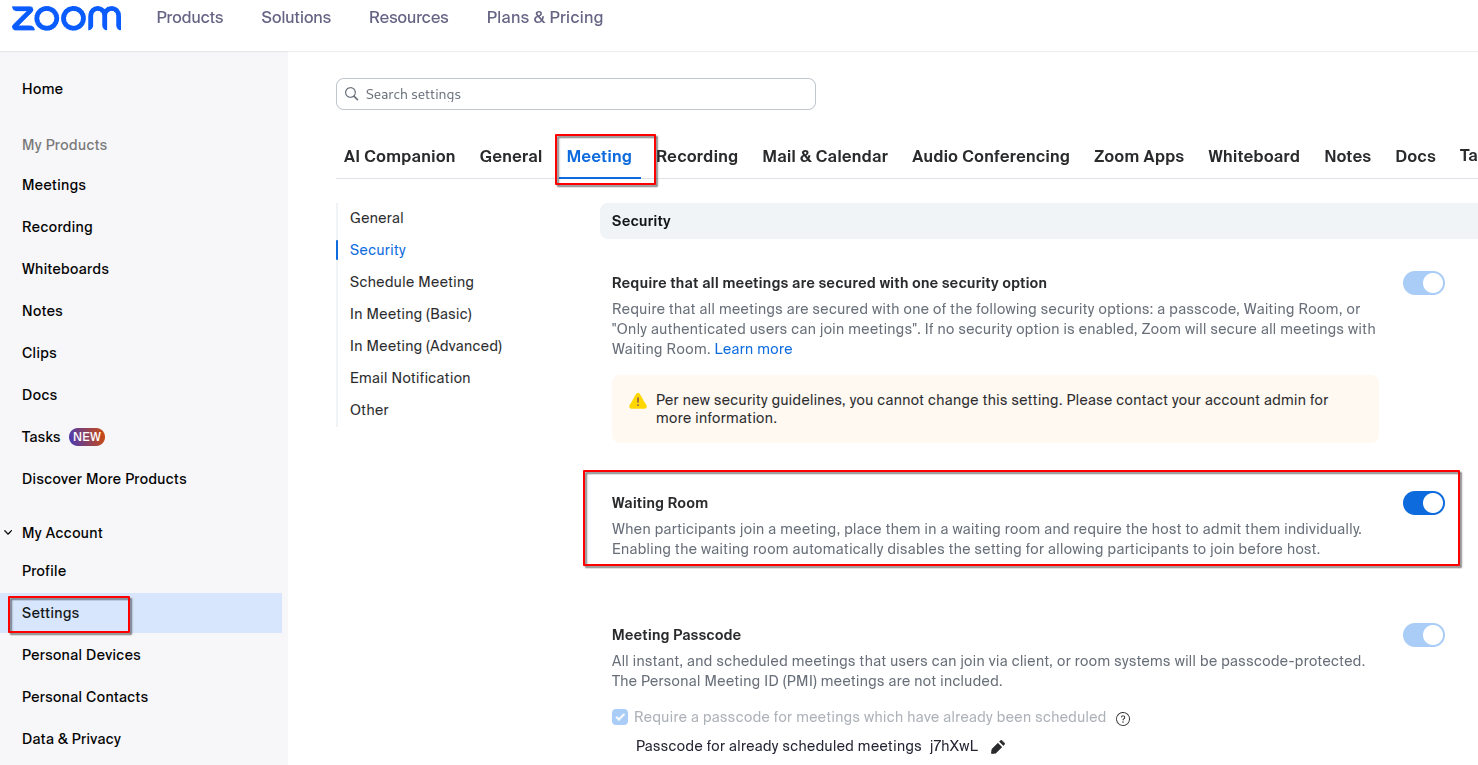
Task: Click the pencil icon to edit passcode
Action: click(997, 746)
